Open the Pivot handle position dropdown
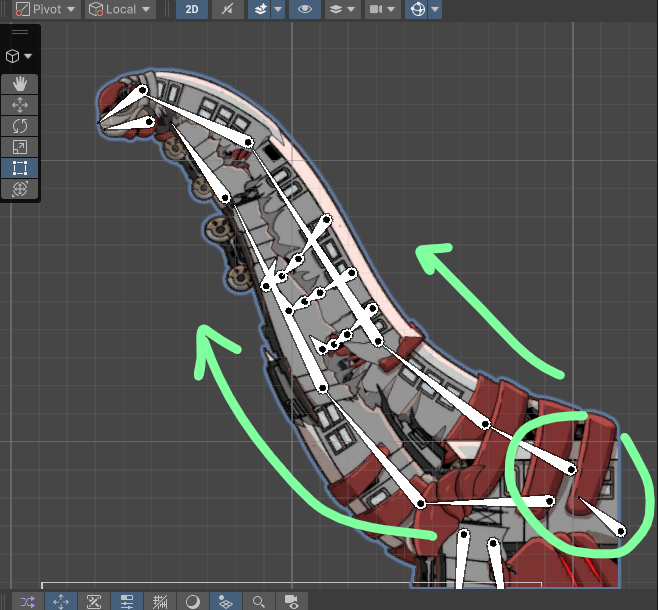Screen dimensions: 658x610 (46, 9)
